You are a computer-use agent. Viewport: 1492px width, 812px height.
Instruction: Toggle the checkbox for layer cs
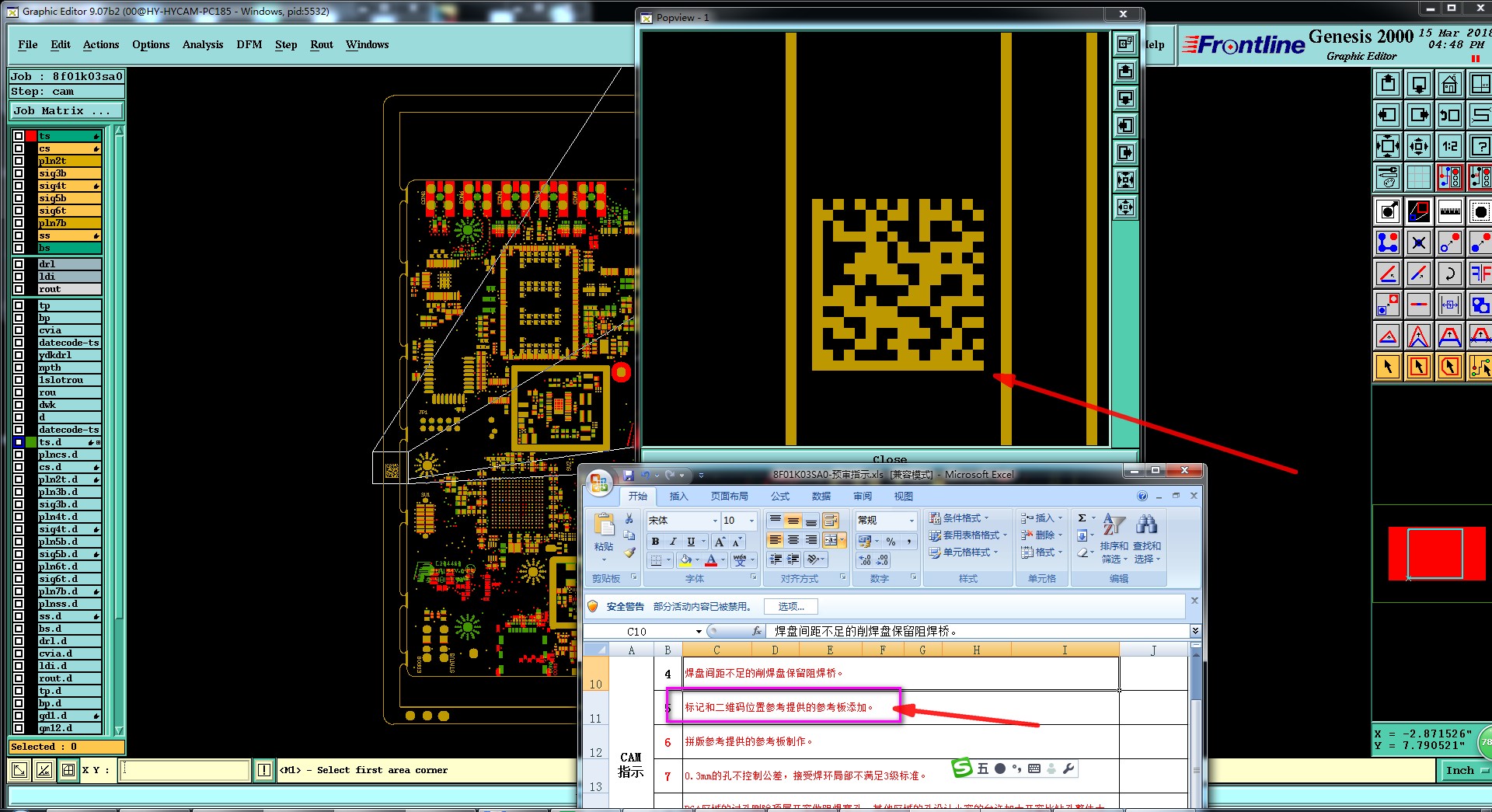point(19,148)
